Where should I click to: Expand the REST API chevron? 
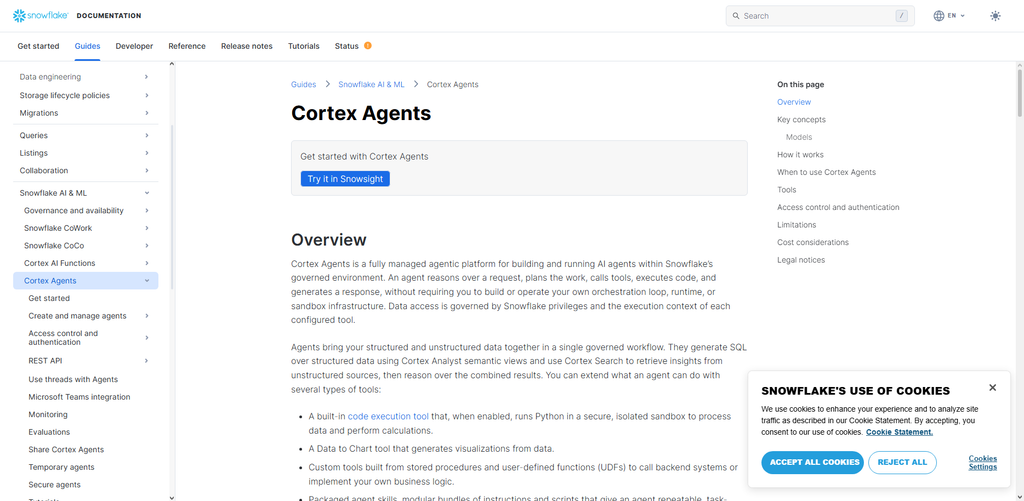pos(147,361)
